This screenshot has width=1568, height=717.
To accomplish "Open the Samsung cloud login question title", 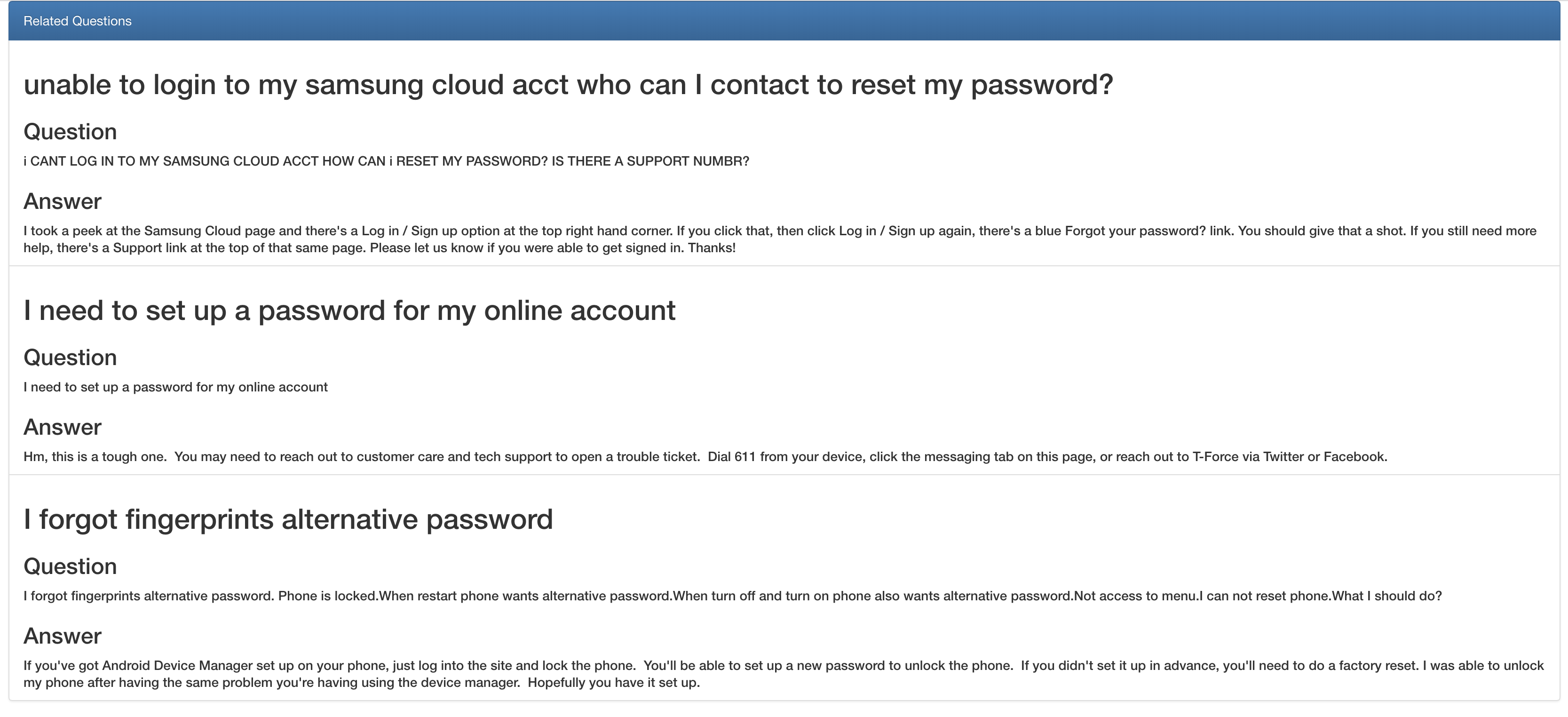I will (x=568, y=85).
